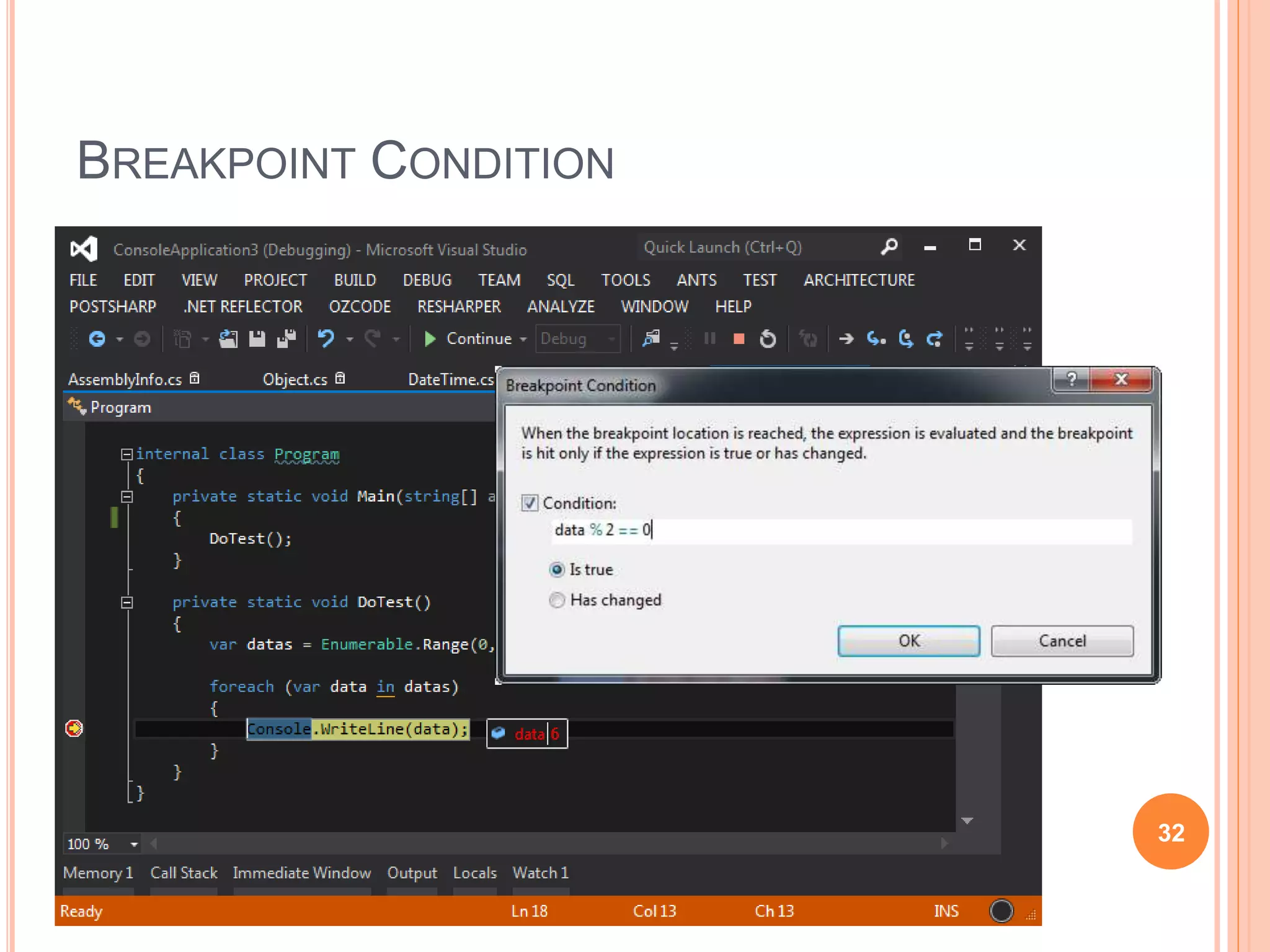Collapse the Main method outline

[127, 496]
